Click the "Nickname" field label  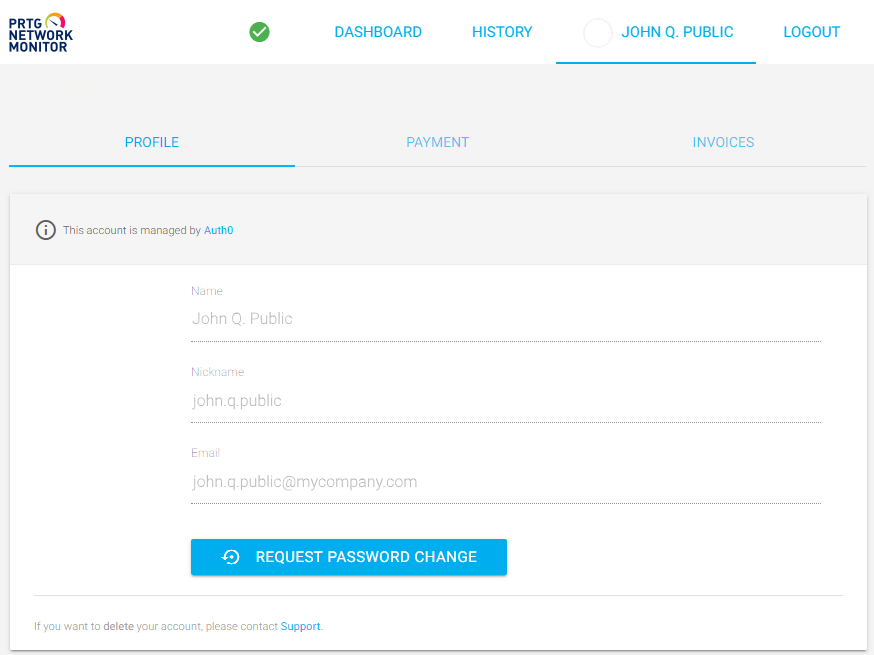217,372
